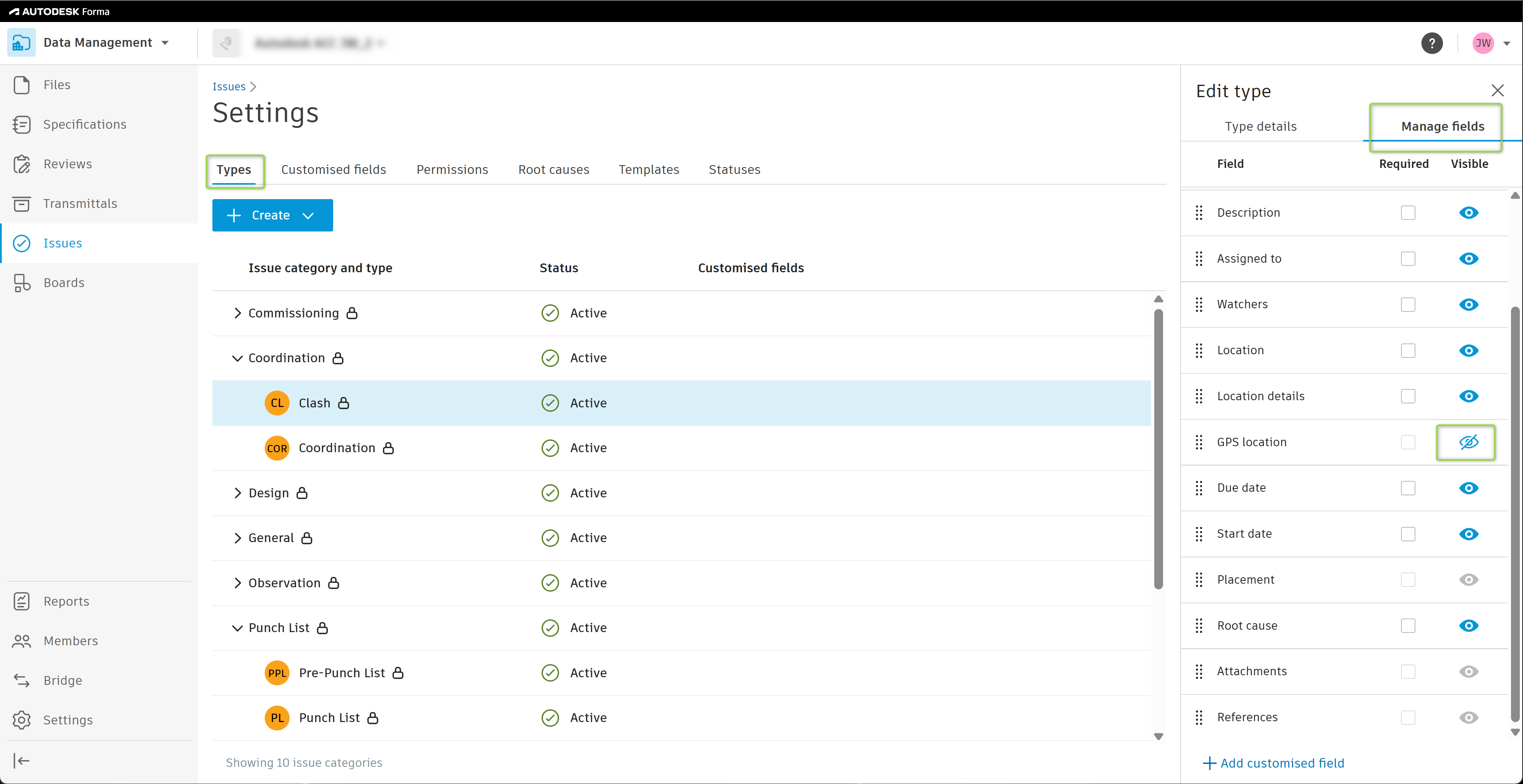
Task: Collapse the Punch List category
Action: click(237, 628)
